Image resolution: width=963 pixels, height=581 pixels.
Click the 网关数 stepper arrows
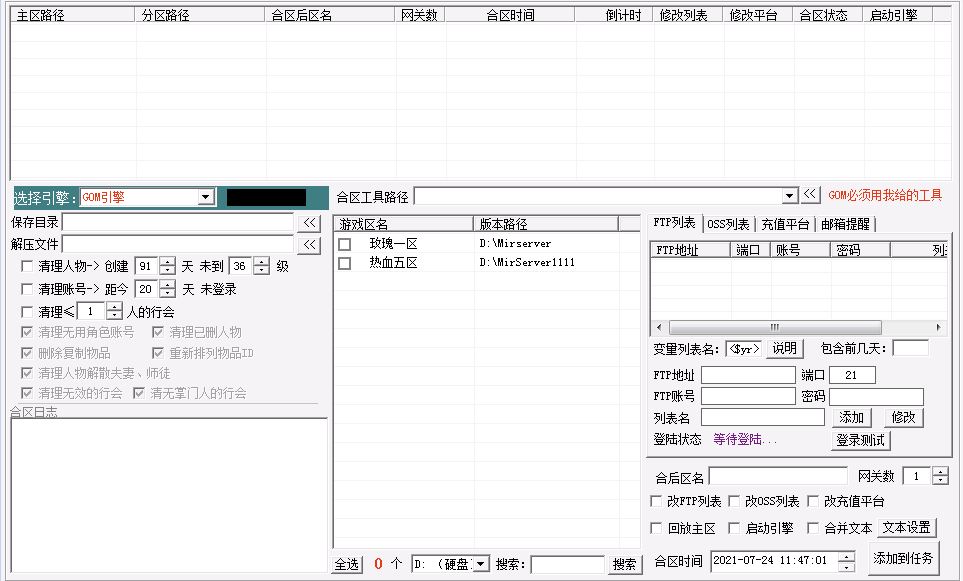[940, 476]
